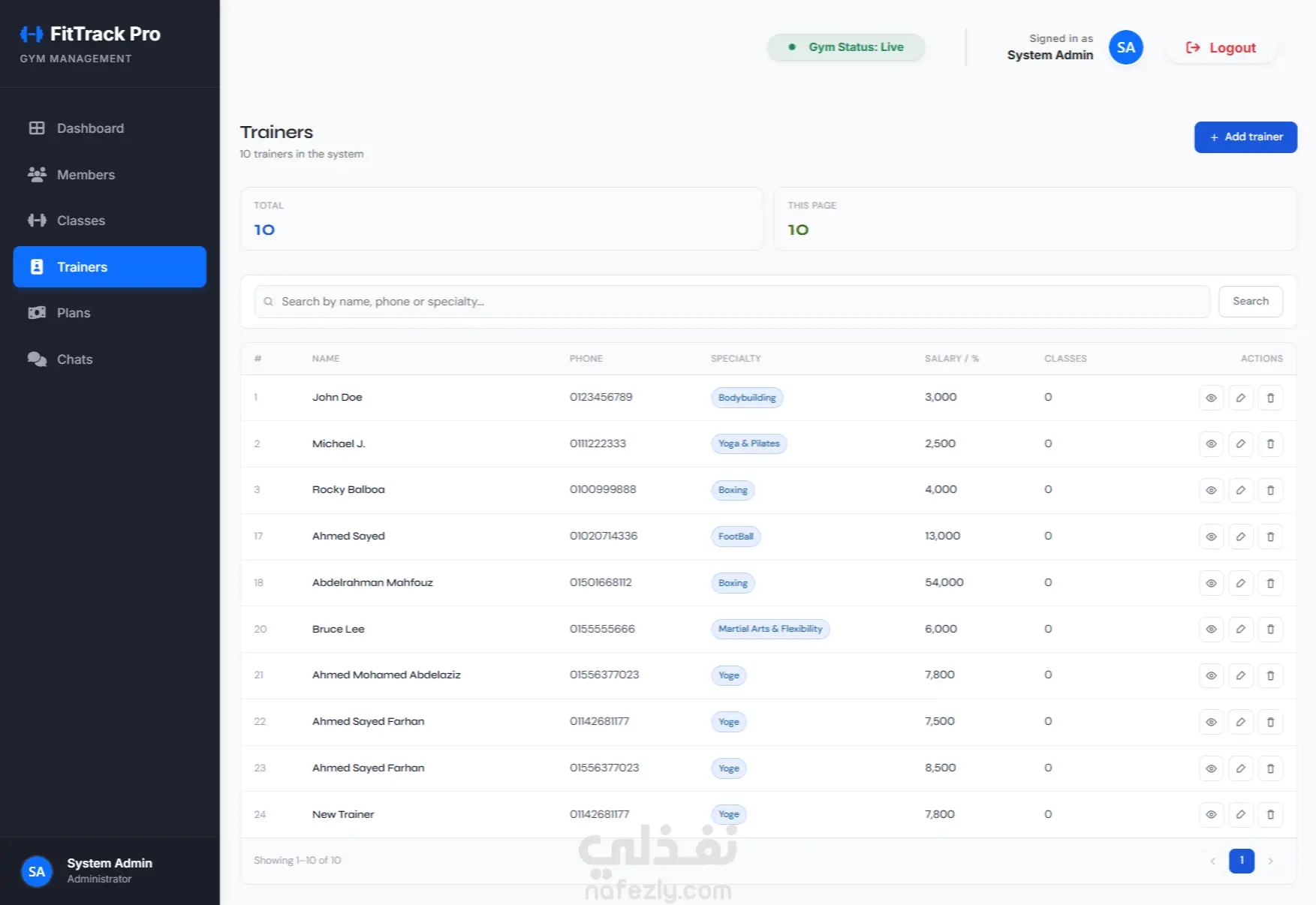1316x905 pixels.
Task: Delete Ahmed Sayed trainer row 17
Action: click(x=1270, y=537)
